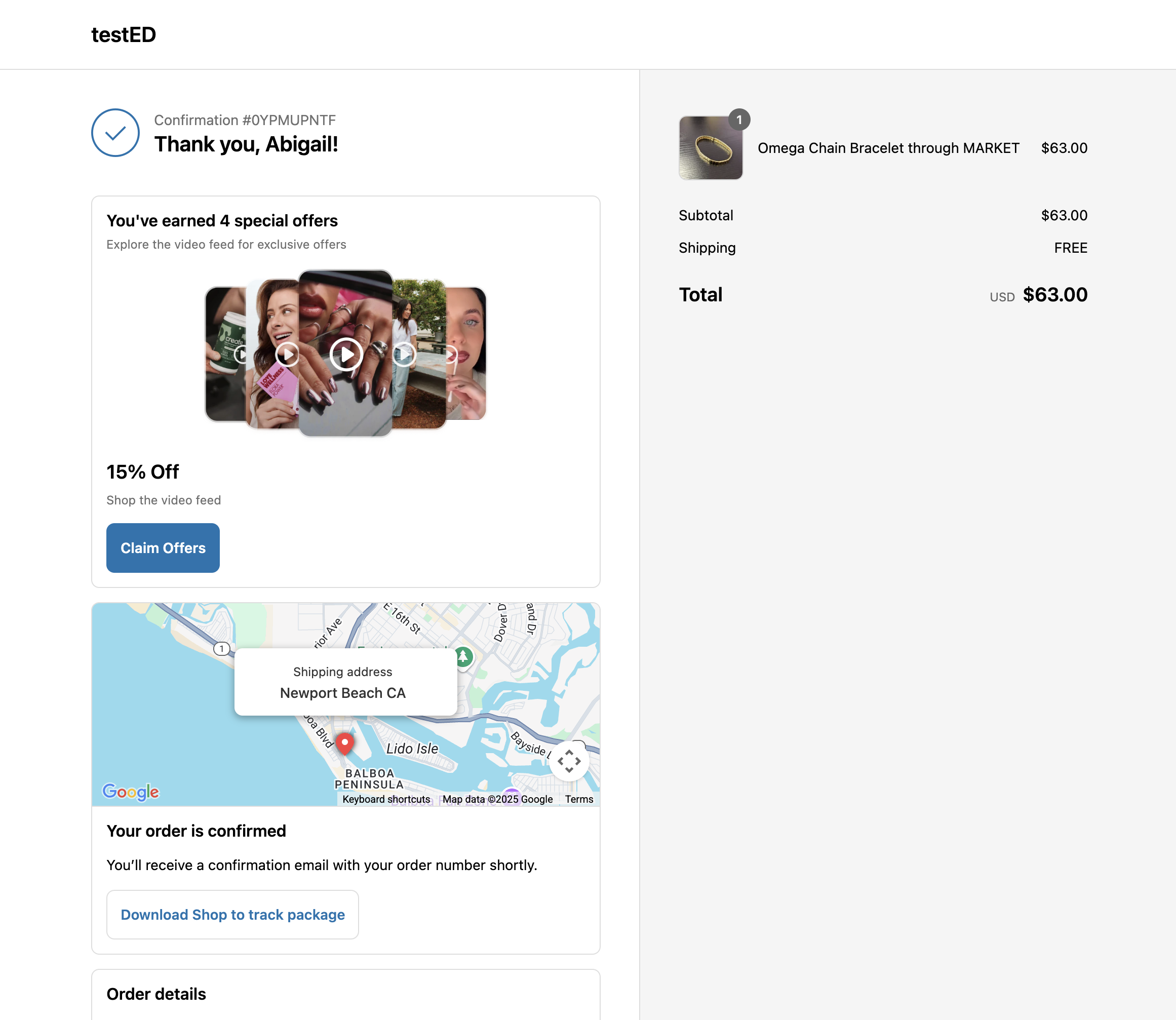Click Download Shop to track package
This screenshot has width=1176, height=1020.
(x=232, y=914)
